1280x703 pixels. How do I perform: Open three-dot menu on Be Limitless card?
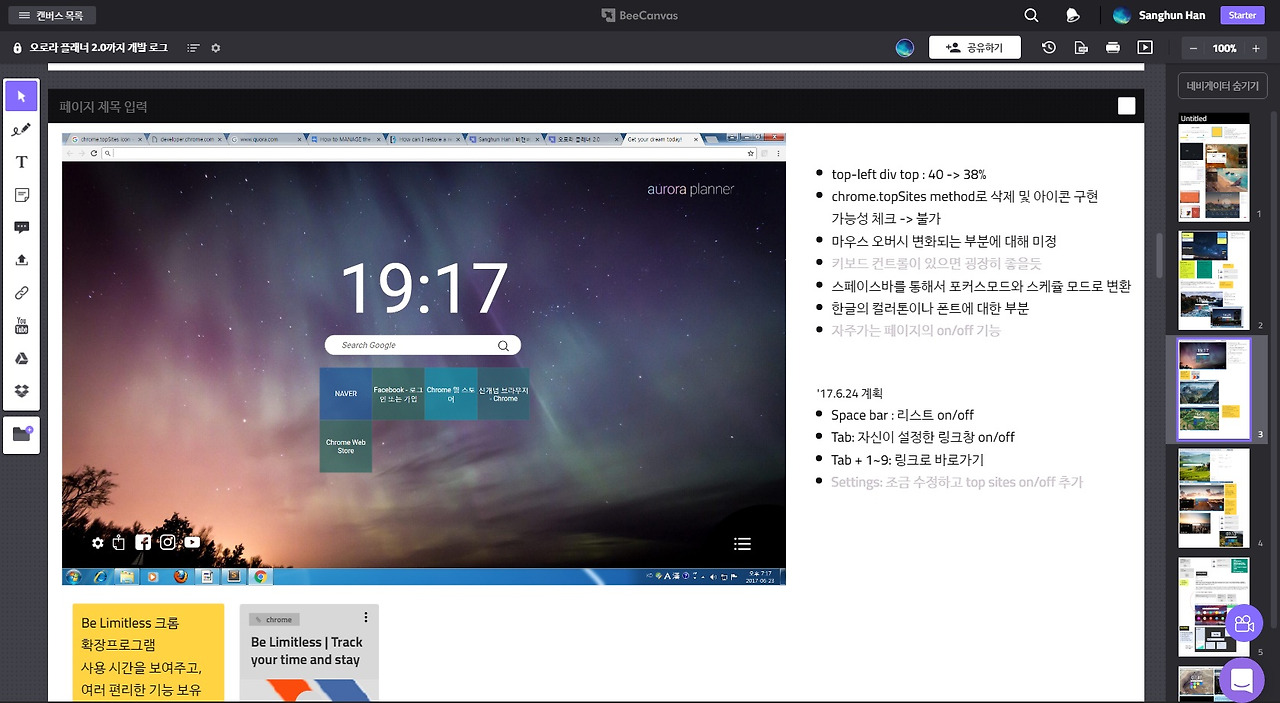[x=366, y=617]
